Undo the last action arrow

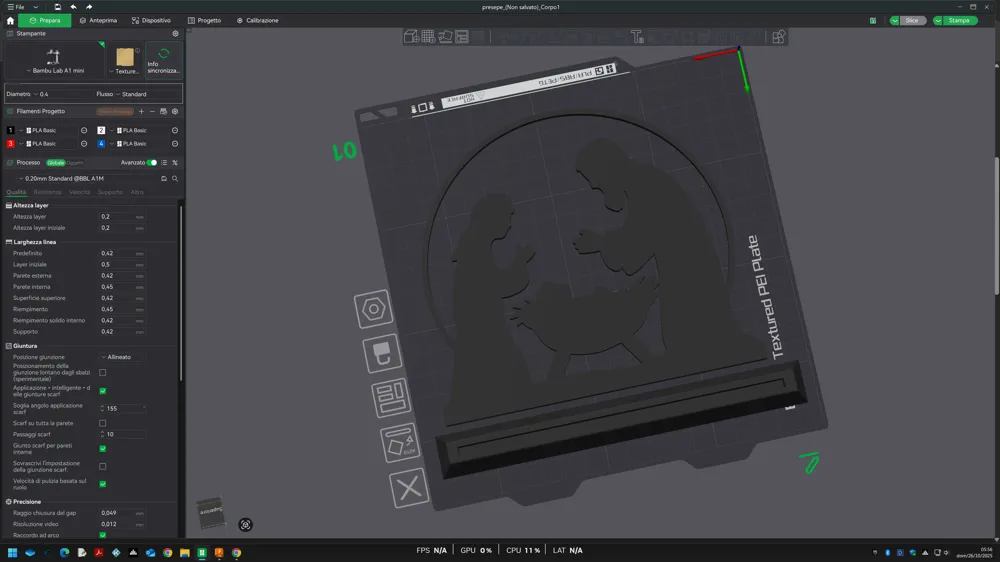pos(73,7)
